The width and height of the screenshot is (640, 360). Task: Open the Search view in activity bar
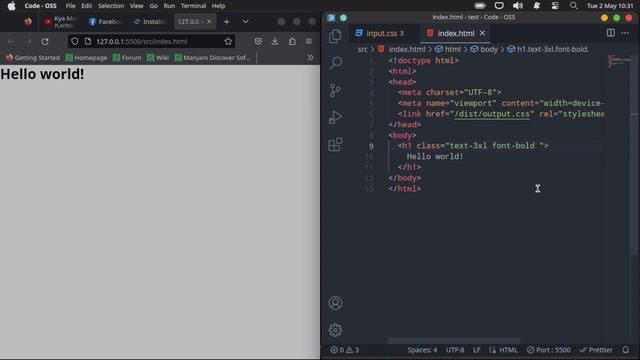pyautogui.click(x=336, y=63)
